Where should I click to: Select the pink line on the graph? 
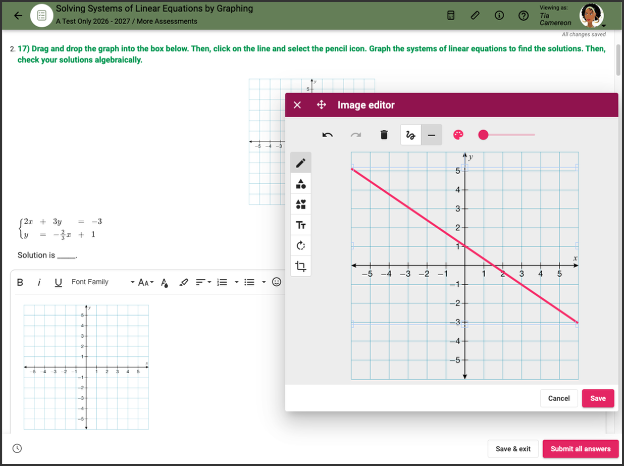[464, 246]
